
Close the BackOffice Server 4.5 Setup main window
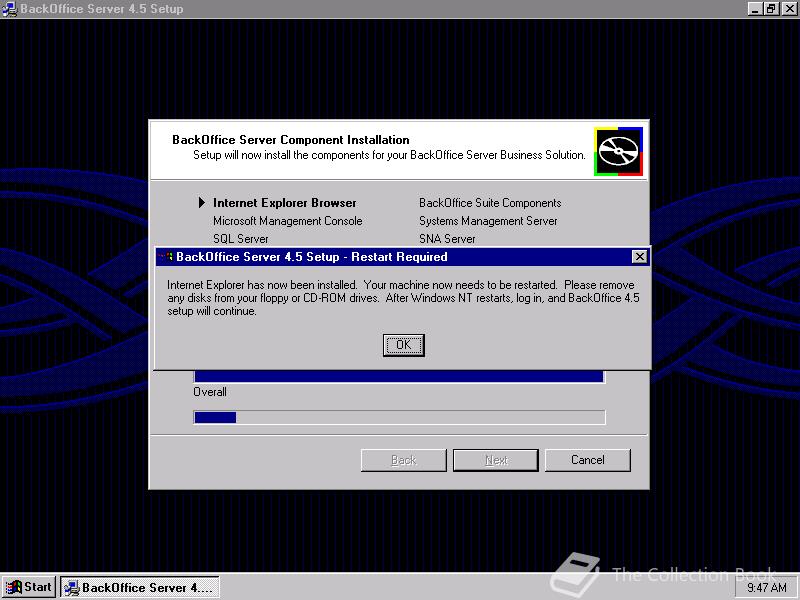pyautogui.click(x=789, y=9)
